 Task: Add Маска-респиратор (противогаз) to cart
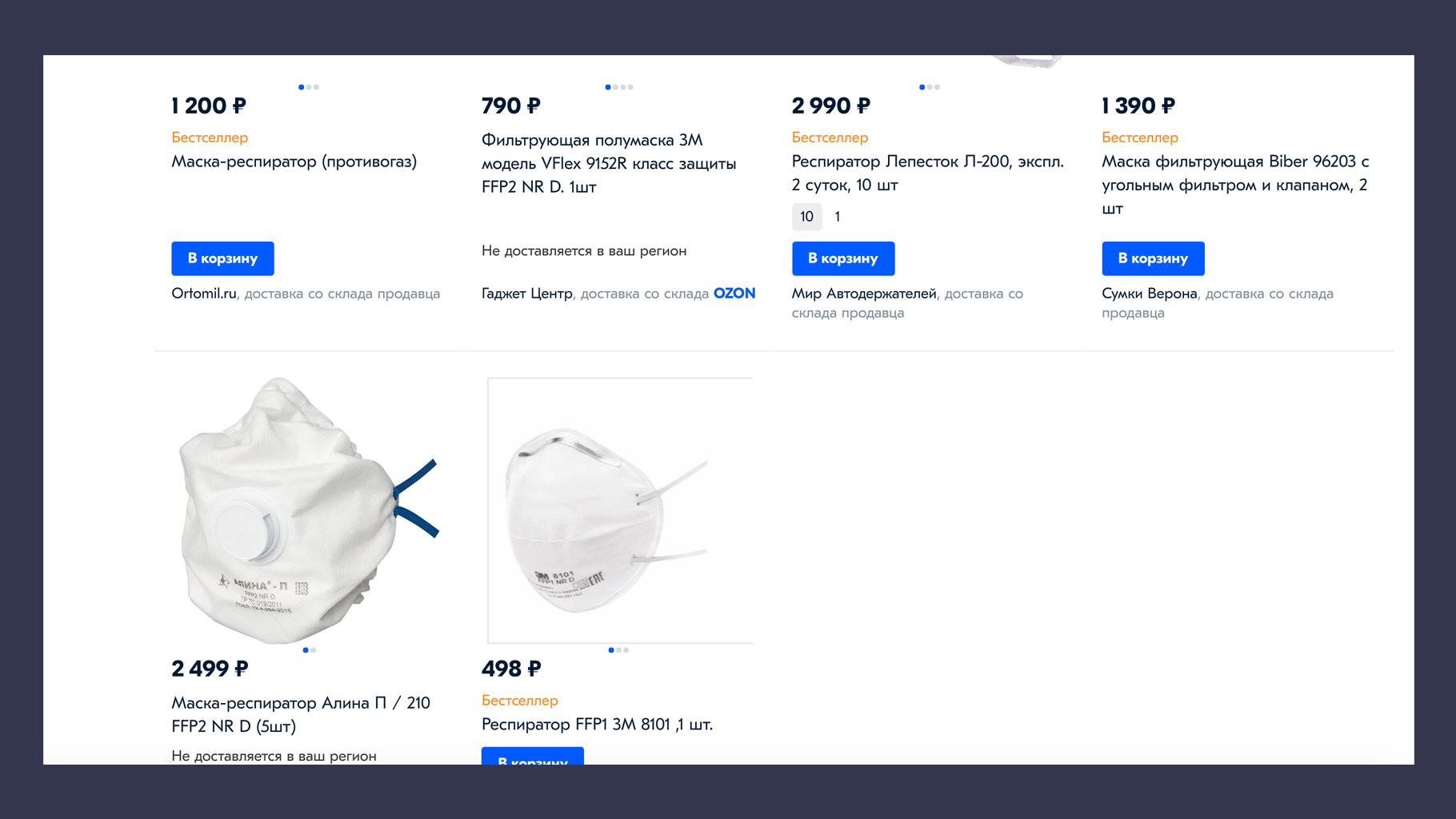point(222,258)
